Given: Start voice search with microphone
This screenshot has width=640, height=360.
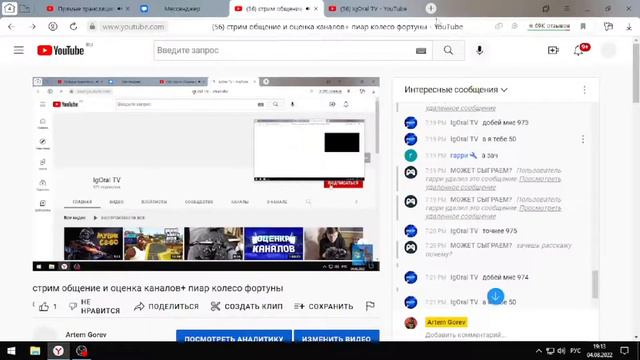Looking at the screenshot, I should [479, 50].
